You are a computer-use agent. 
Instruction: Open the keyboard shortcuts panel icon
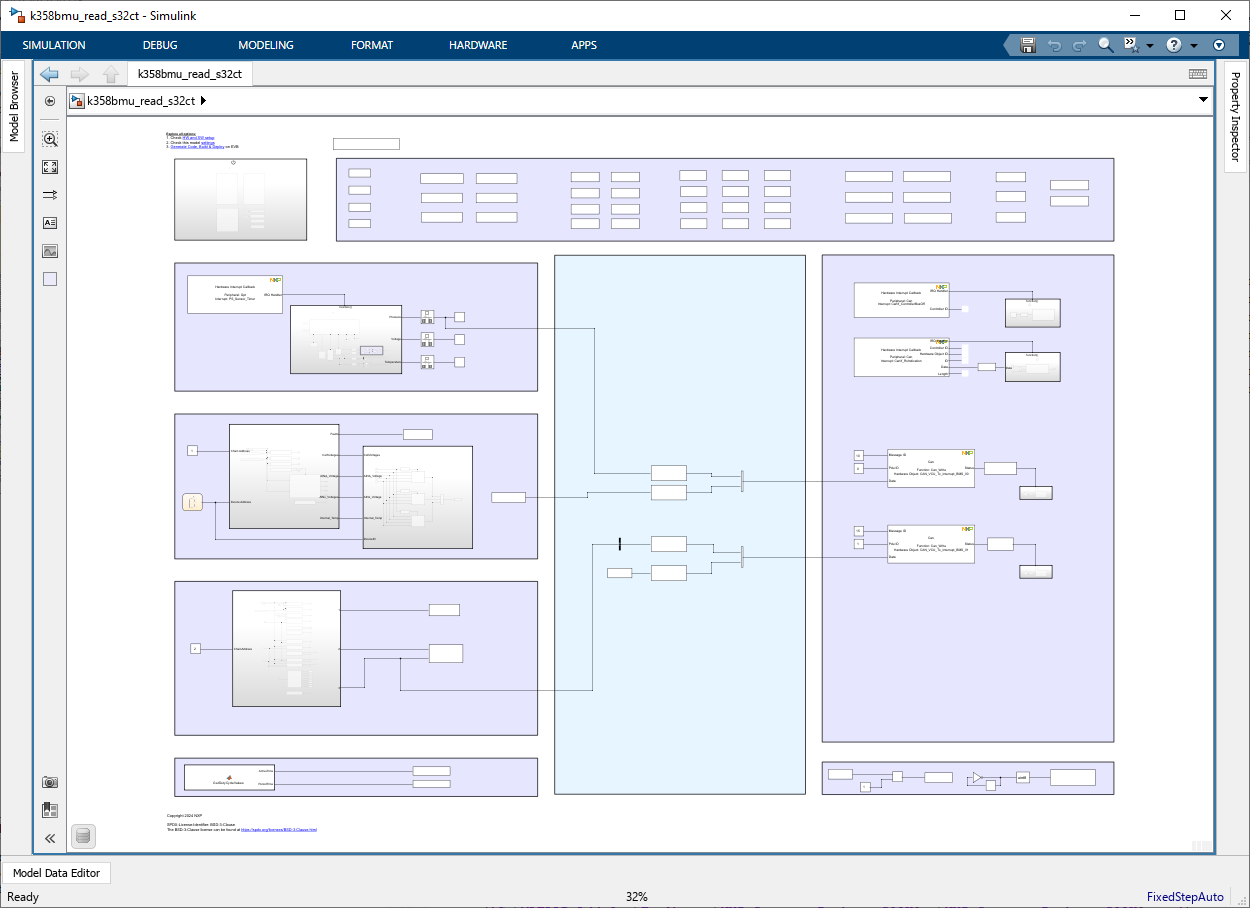tap(1197, 73)
